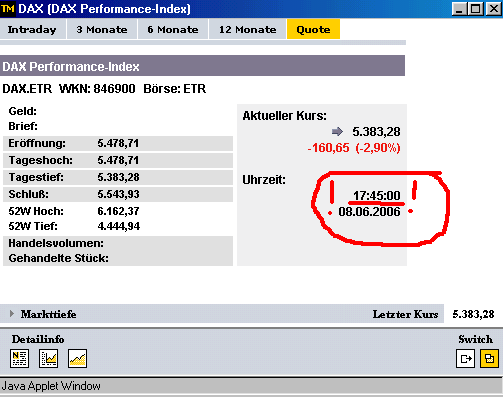Click the gray trend arrow beside current price
Screen dimensions: 503x397
click(337, 132)
